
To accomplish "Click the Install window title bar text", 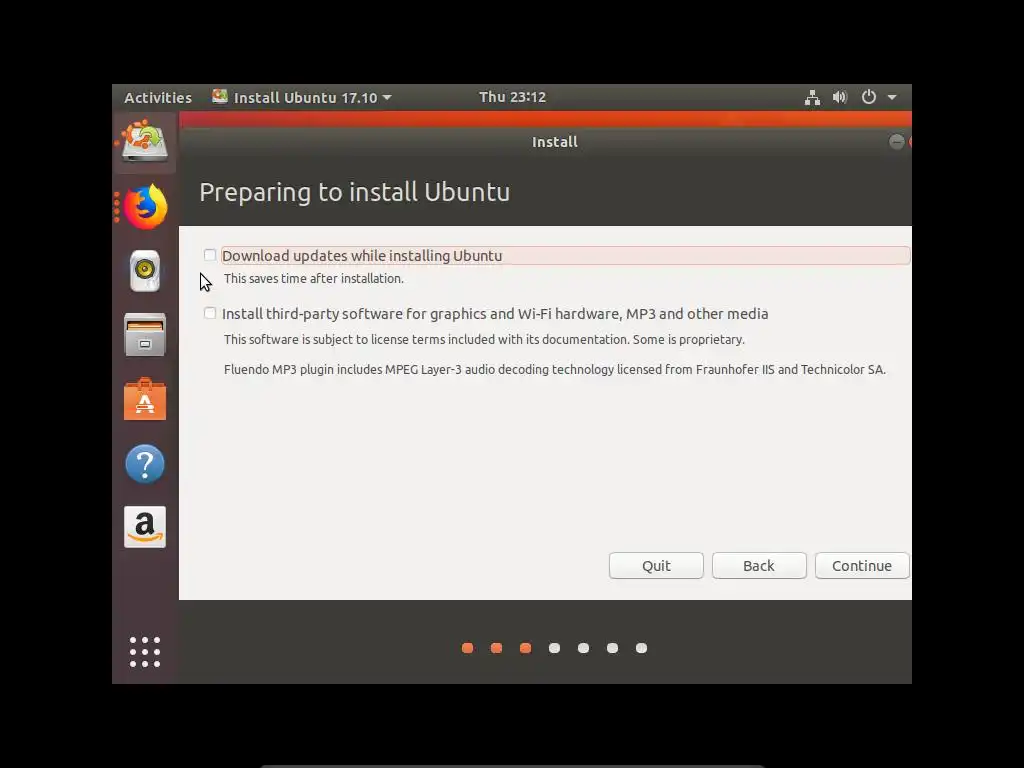I will point(554,142).
